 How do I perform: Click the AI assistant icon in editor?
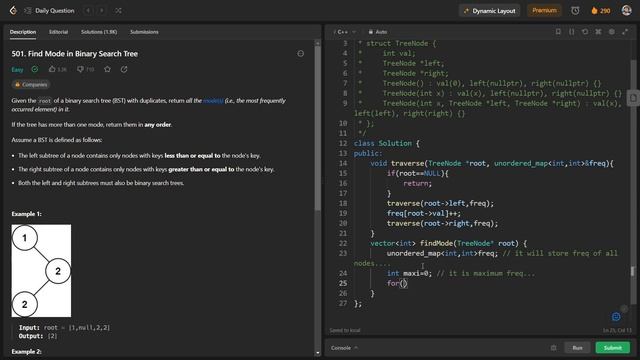[616, 316]
